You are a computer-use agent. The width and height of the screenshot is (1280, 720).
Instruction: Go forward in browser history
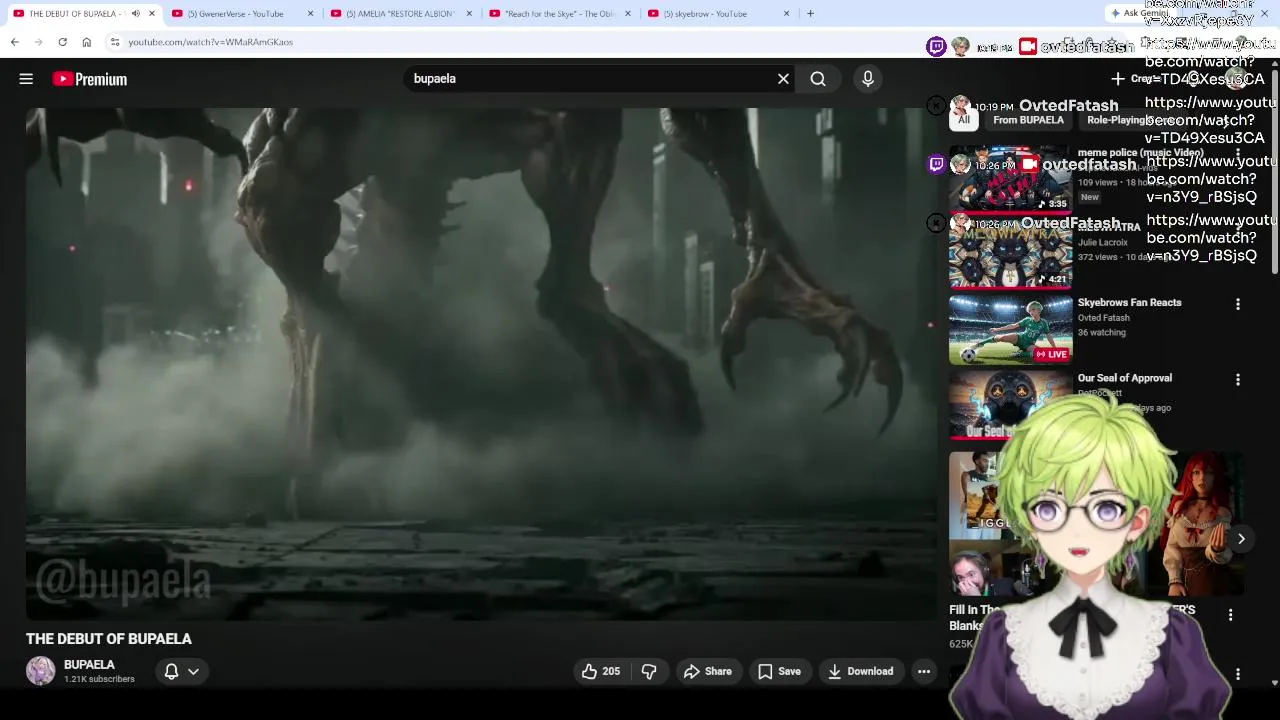pos(38,42)
